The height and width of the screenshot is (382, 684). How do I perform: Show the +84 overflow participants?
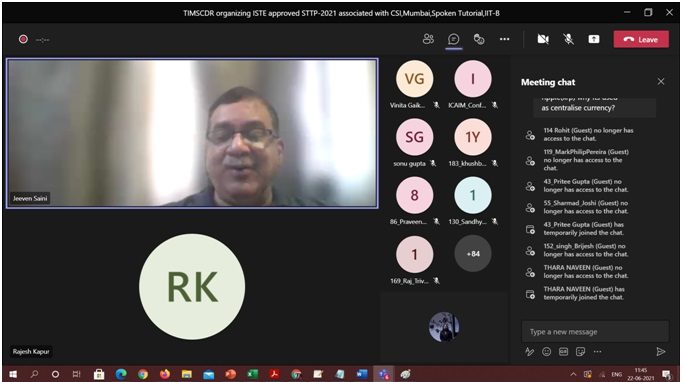click(x=473, y=253)
